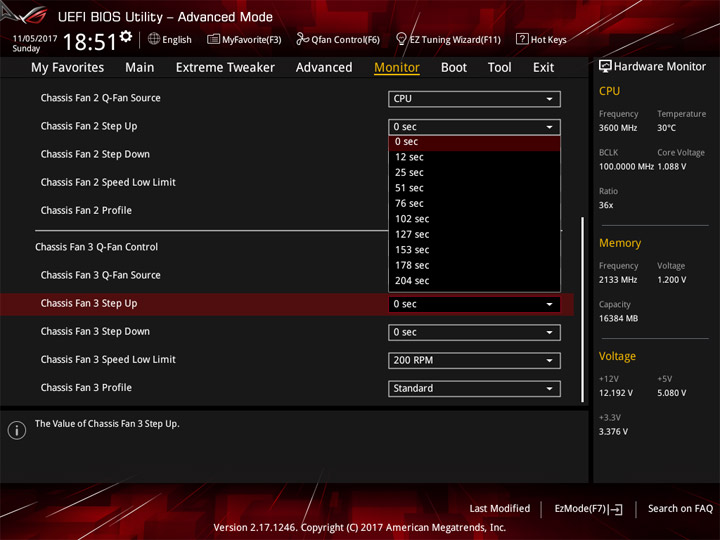720x540 pixels.
Task: Select Chassis Fan 3 Speed Low Limit label
Action: (x=108, y=360)
